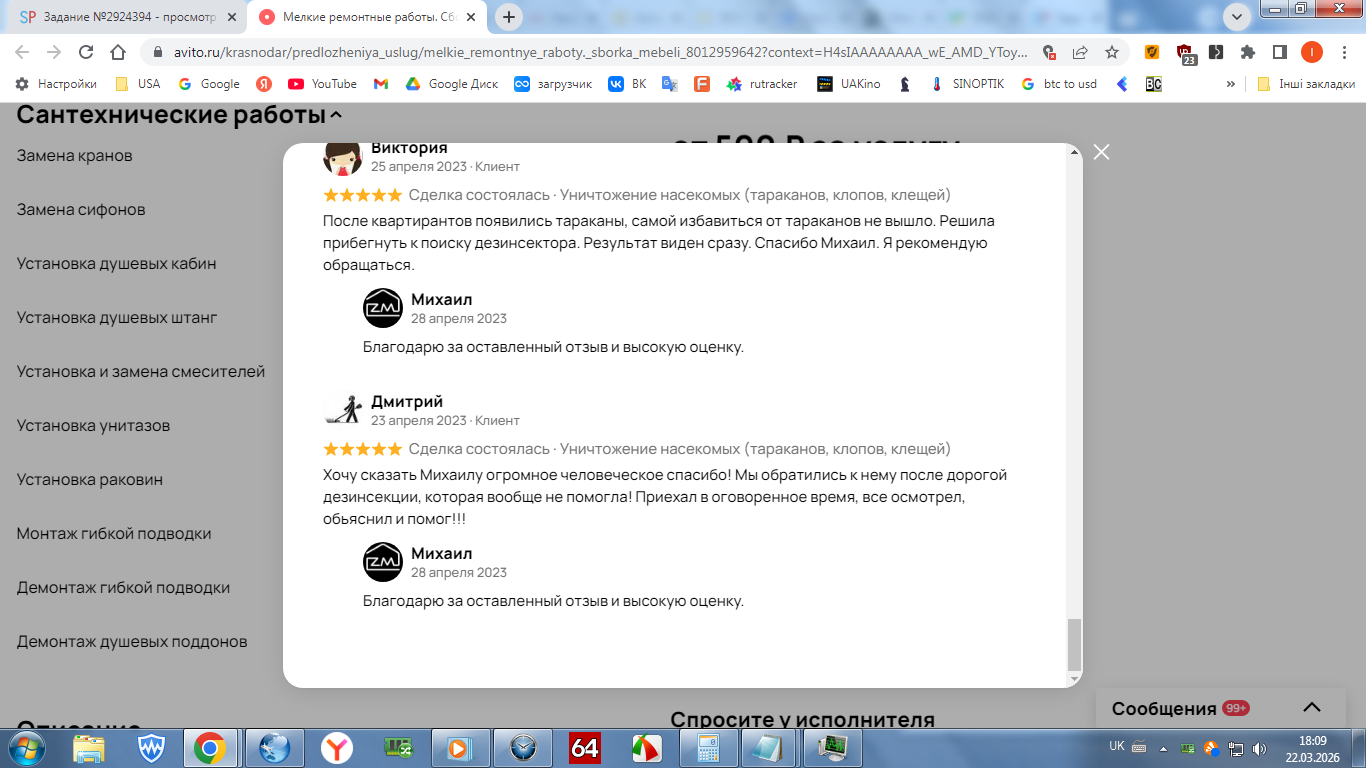This screenshot has width=1366, height=768.
Task: Show hidden bookmarks overflow chevron
Action: (x=1230, y=84)
